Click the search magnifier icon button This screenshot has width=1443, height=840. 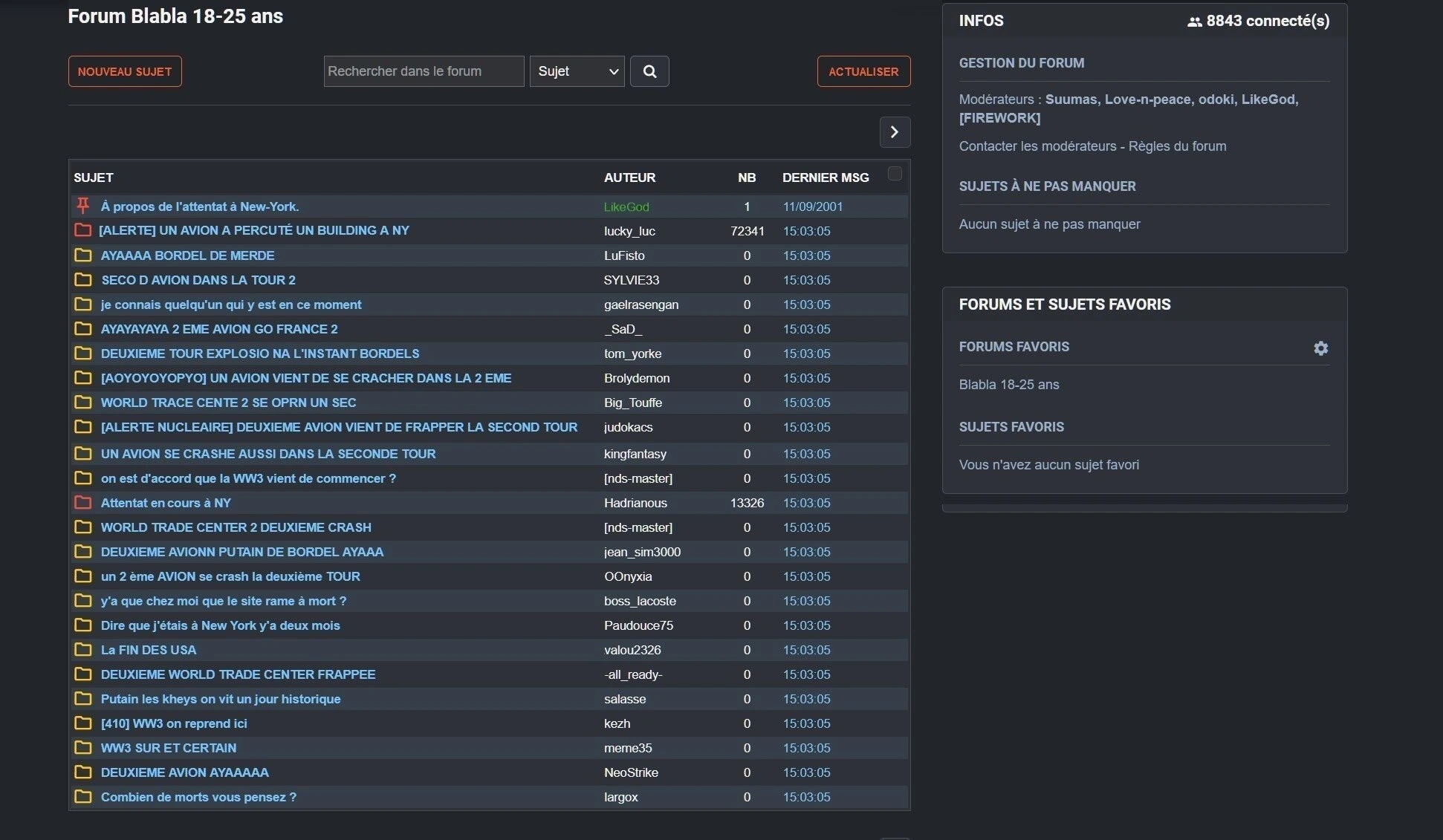[649, 71]
